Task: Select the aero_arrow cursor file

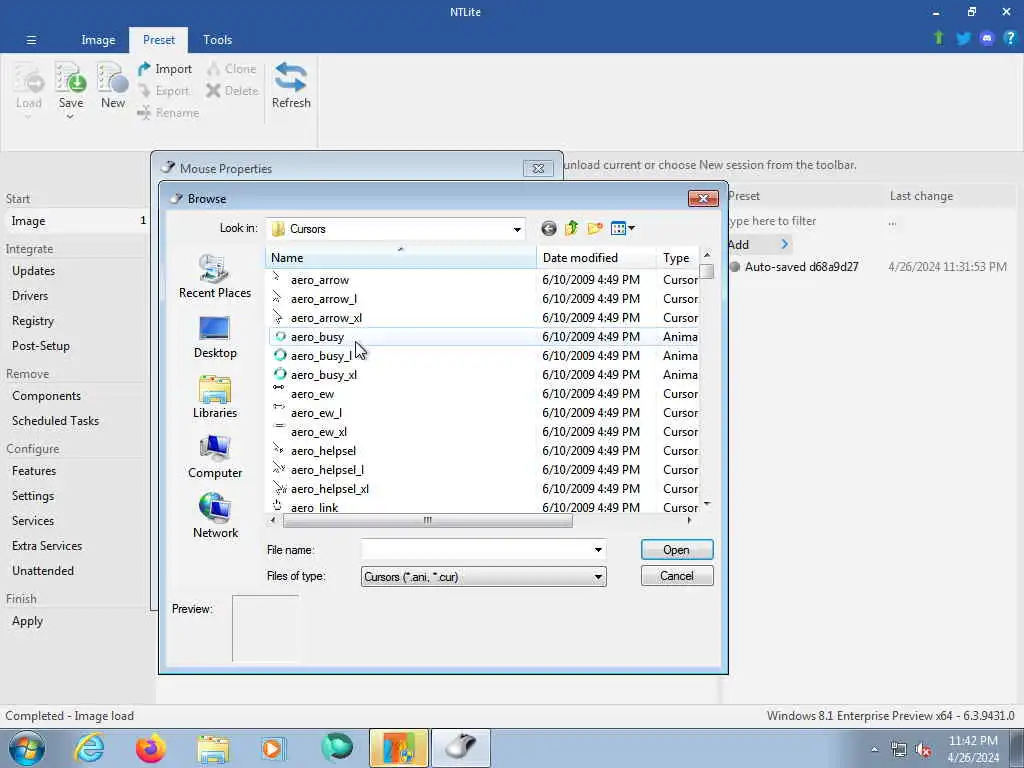Action: (320, 280)
